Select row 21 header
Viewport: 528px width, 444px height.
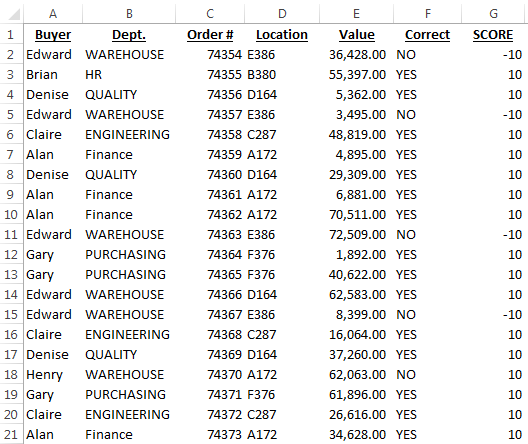[x=11, y=435]
